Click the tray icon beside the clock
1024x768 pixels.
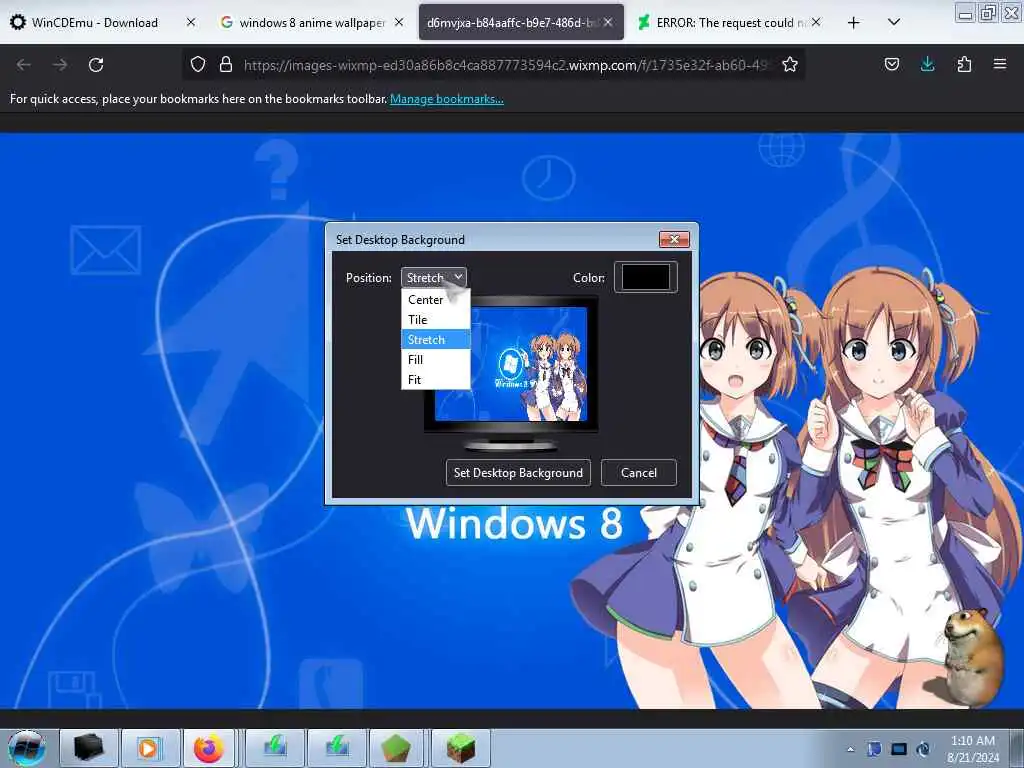point(923,749)
